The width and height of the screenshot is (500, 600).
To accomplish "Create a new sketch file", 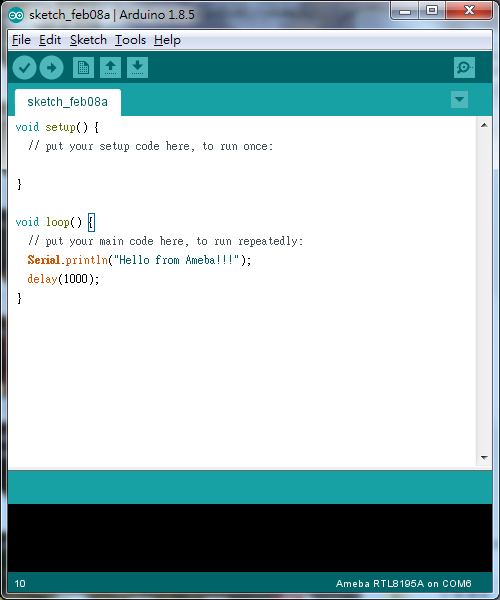I will click(x=83, y=68).
